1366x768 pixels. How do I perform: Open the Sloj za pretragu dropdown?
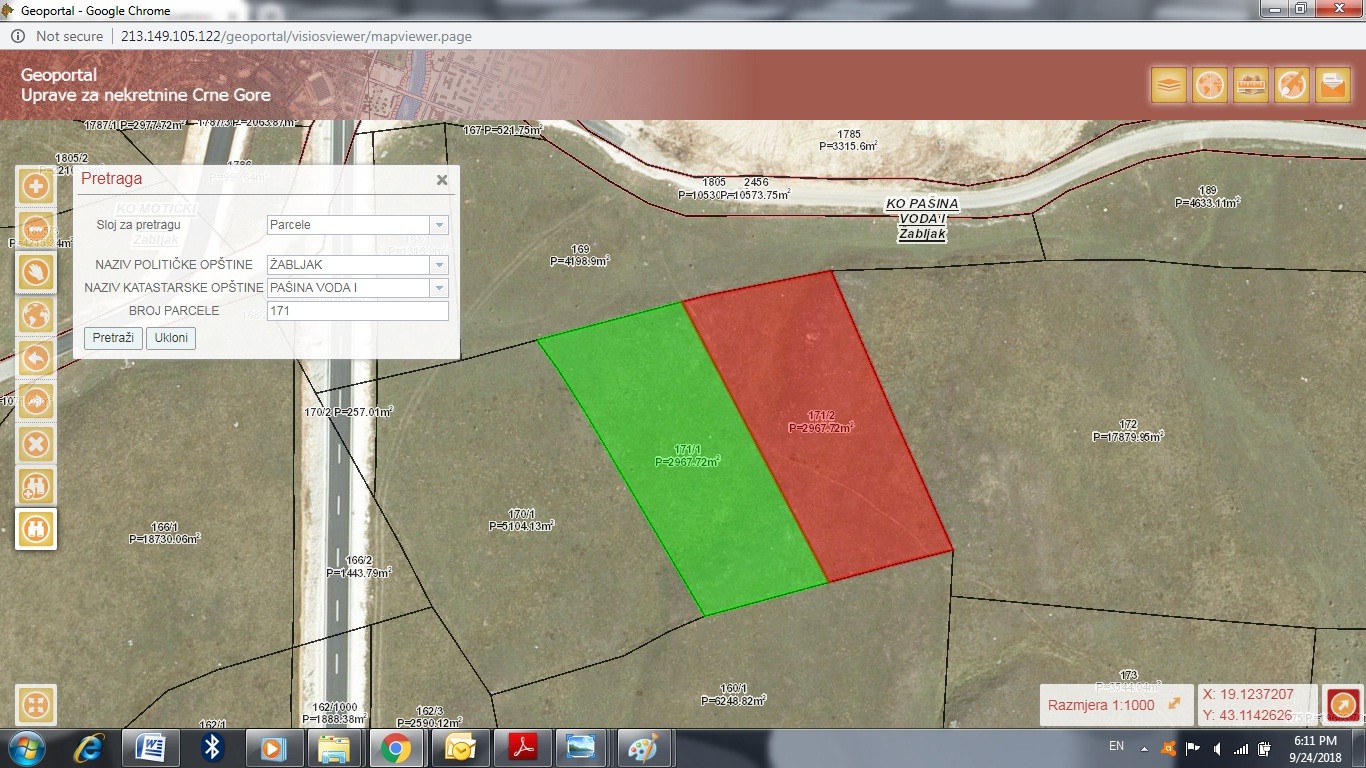point(438,225)
